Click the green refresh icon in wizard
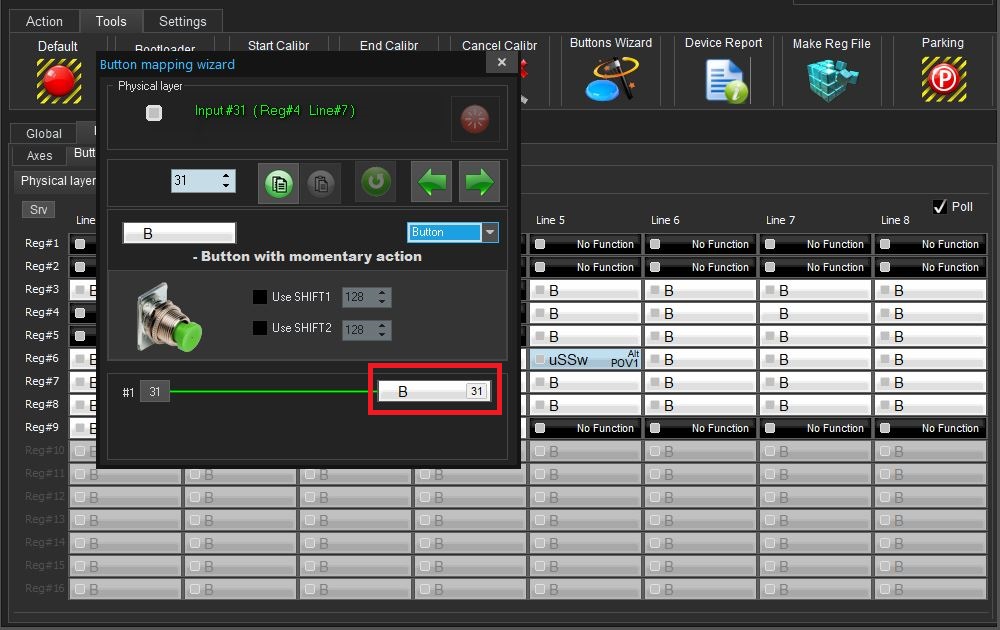1000x630 pixels. coord(376,183)
